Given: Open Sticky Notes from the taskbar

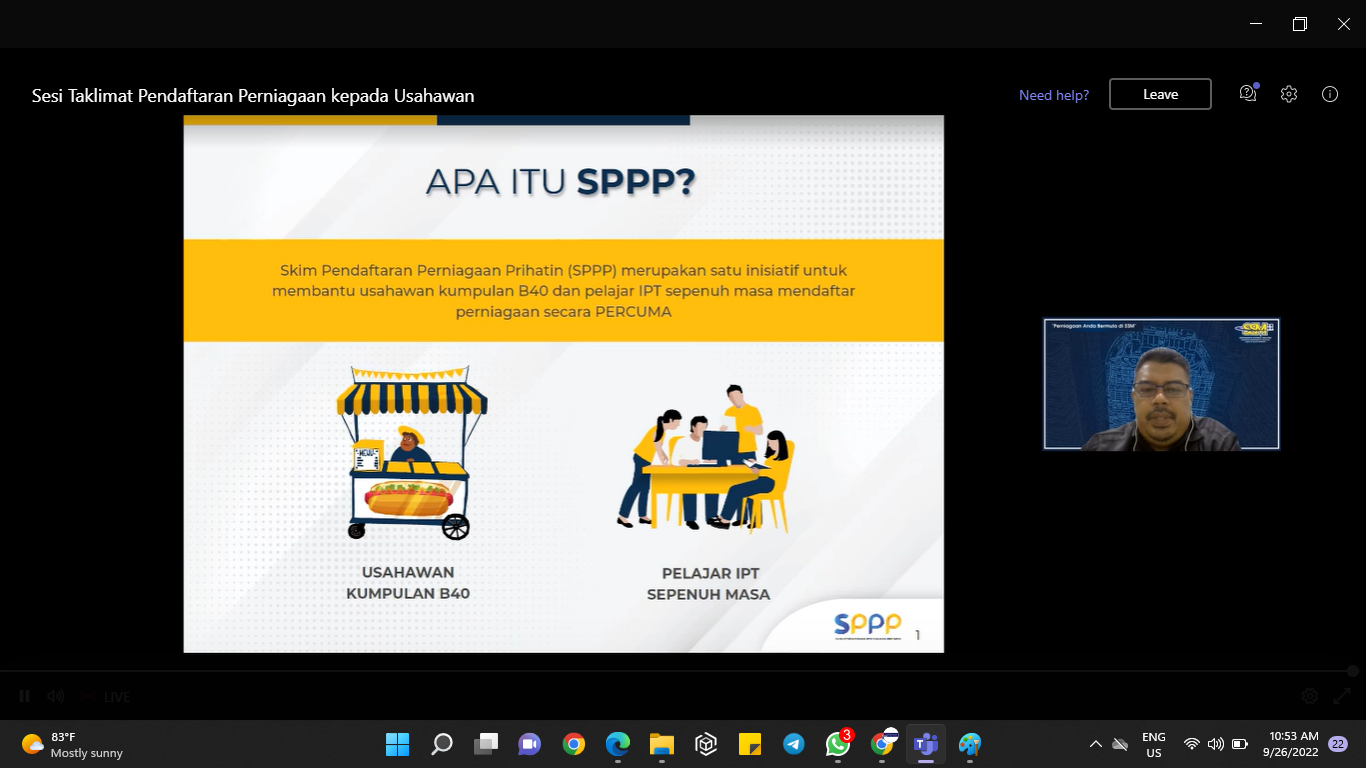Looking at the screenshot, I should click(x=750, y=744).
